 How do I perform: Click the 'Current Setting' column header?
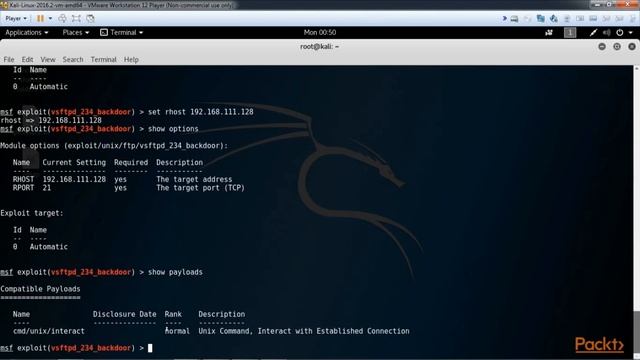click(74, 162)
